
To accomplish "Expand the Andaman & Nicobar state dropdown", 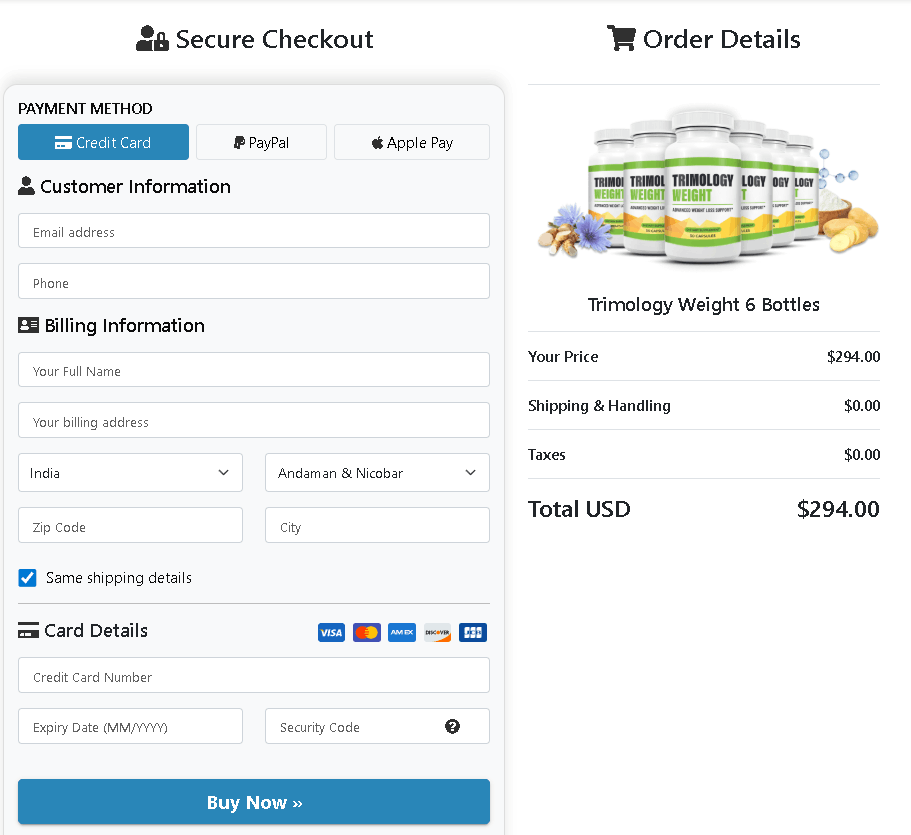I will pyautogui.click(x=377, y=473).
